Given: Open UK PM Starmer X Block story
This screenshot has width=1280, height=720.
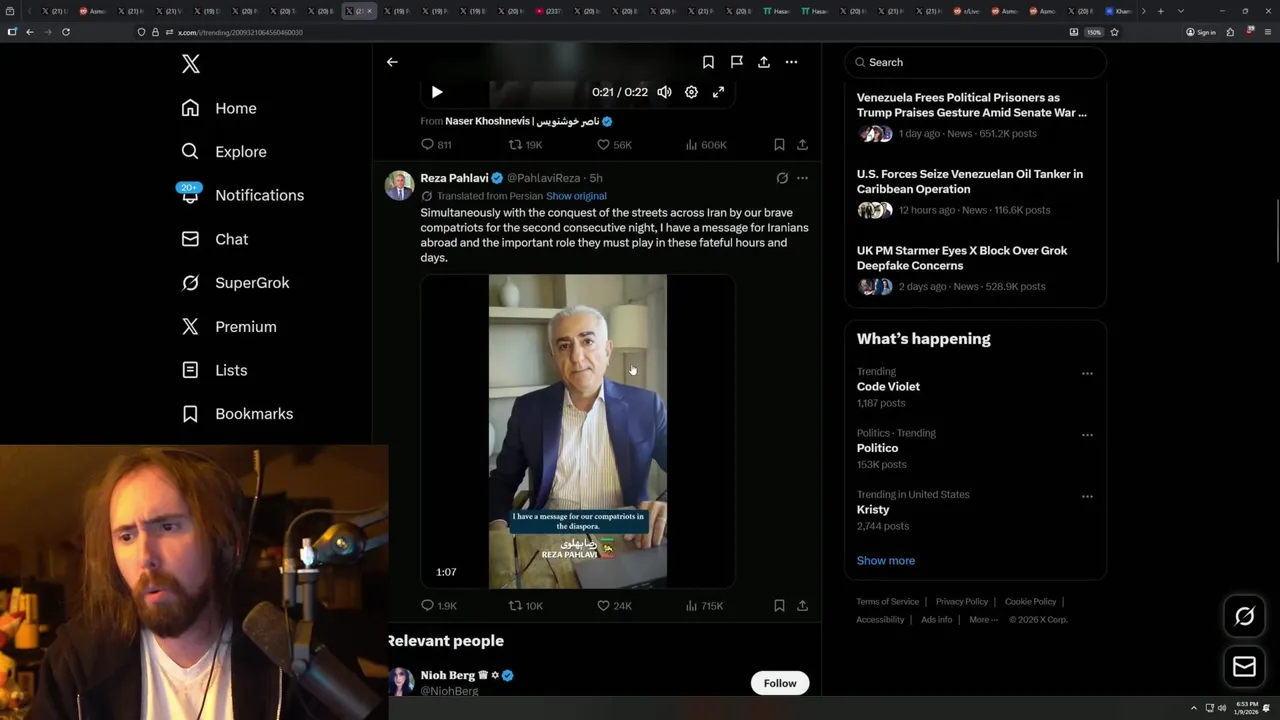Looking at the screenshot, I should point(975,268).
